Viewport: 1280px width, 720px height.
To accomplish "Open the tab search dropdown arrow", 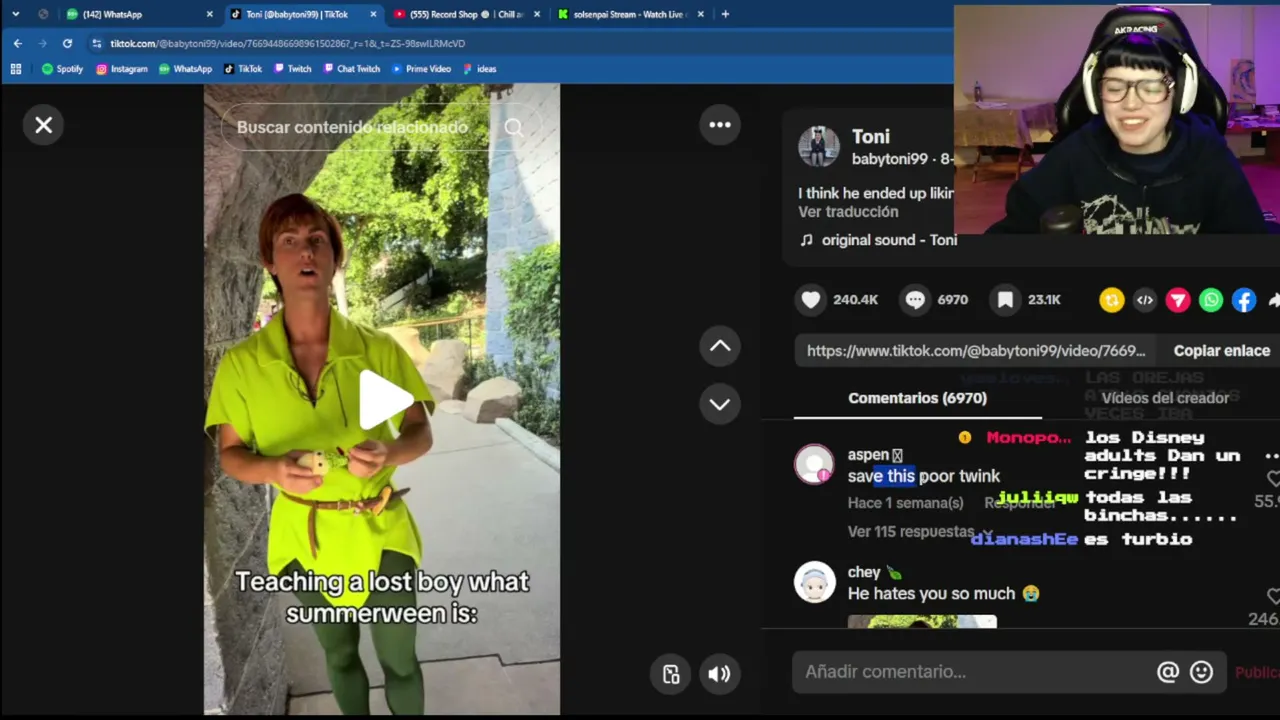I will [15, 14].
